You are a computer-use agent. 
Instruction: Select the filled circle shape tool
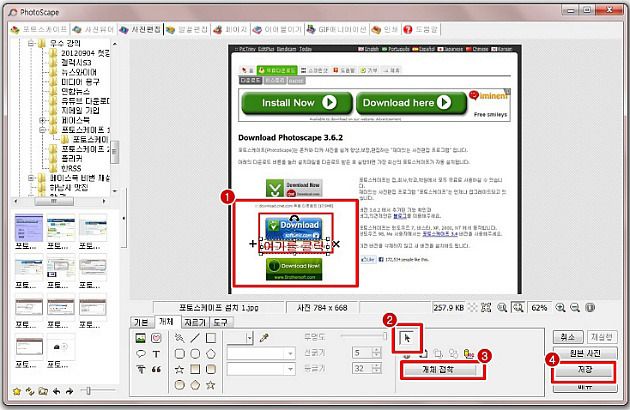[180, 385]
